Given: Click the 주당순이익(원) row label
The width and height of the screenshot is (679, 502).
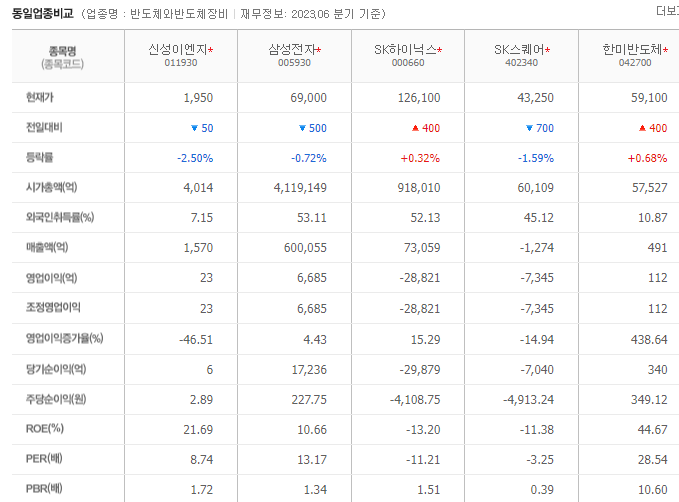Looking at the screenshot, I should [x=56, y=399].
